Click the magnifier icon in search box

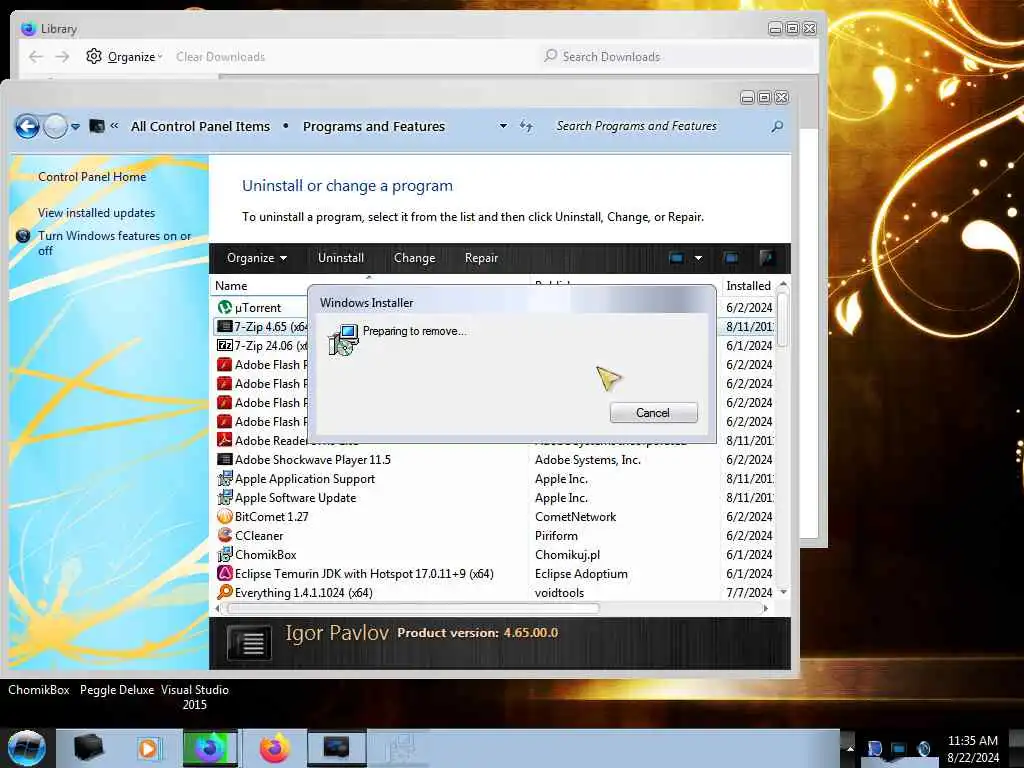776,126
